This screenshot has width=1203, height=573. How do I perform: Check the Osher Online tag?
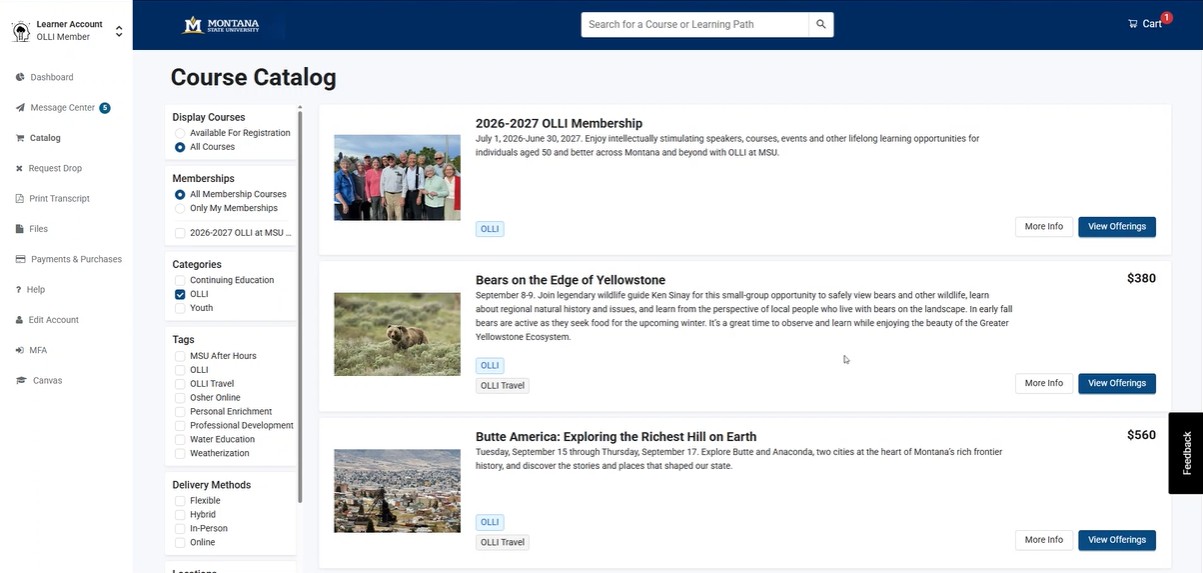coord(180,398)
